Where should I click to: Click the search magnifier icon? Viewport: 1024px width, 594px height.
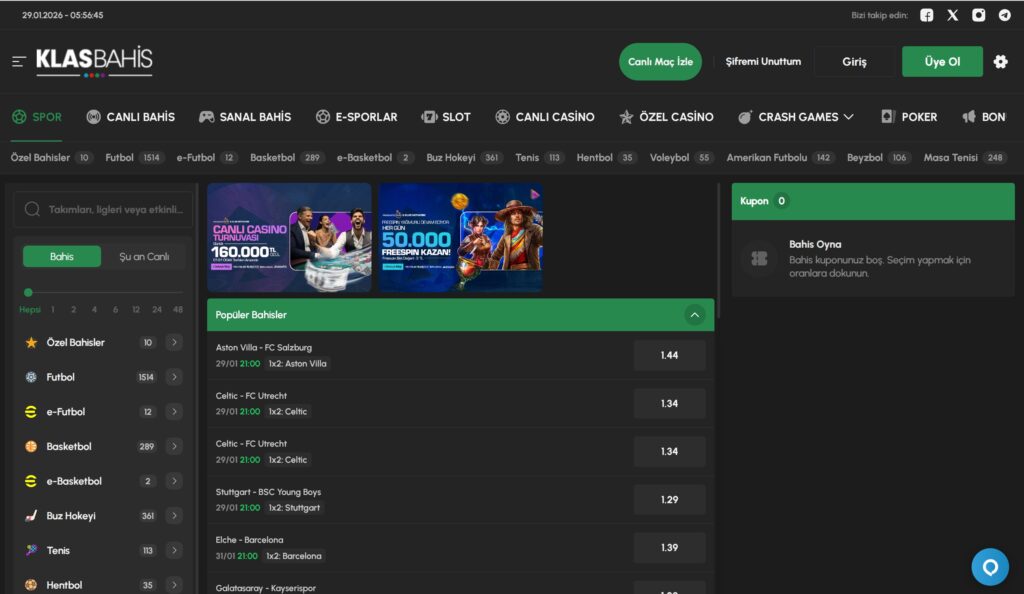[x=32, y=210]
